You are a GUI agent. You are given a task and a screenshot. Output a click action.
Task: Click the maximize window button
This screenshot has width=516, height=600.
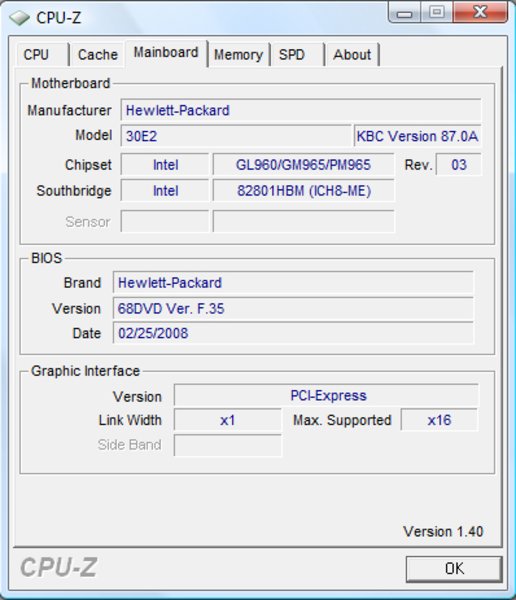[437, 12]
